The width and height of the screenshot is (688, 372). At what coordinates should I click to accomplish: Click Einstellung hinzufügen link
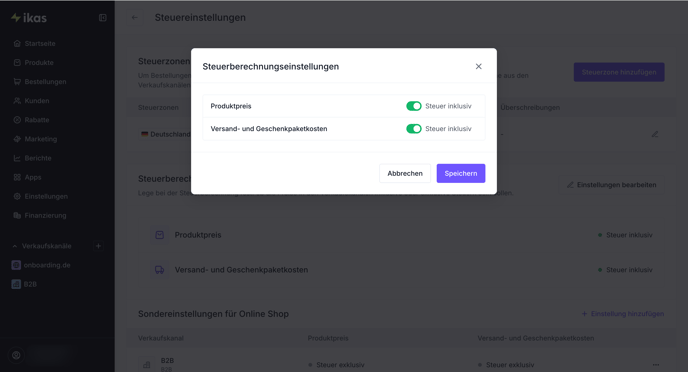(623, 314)
